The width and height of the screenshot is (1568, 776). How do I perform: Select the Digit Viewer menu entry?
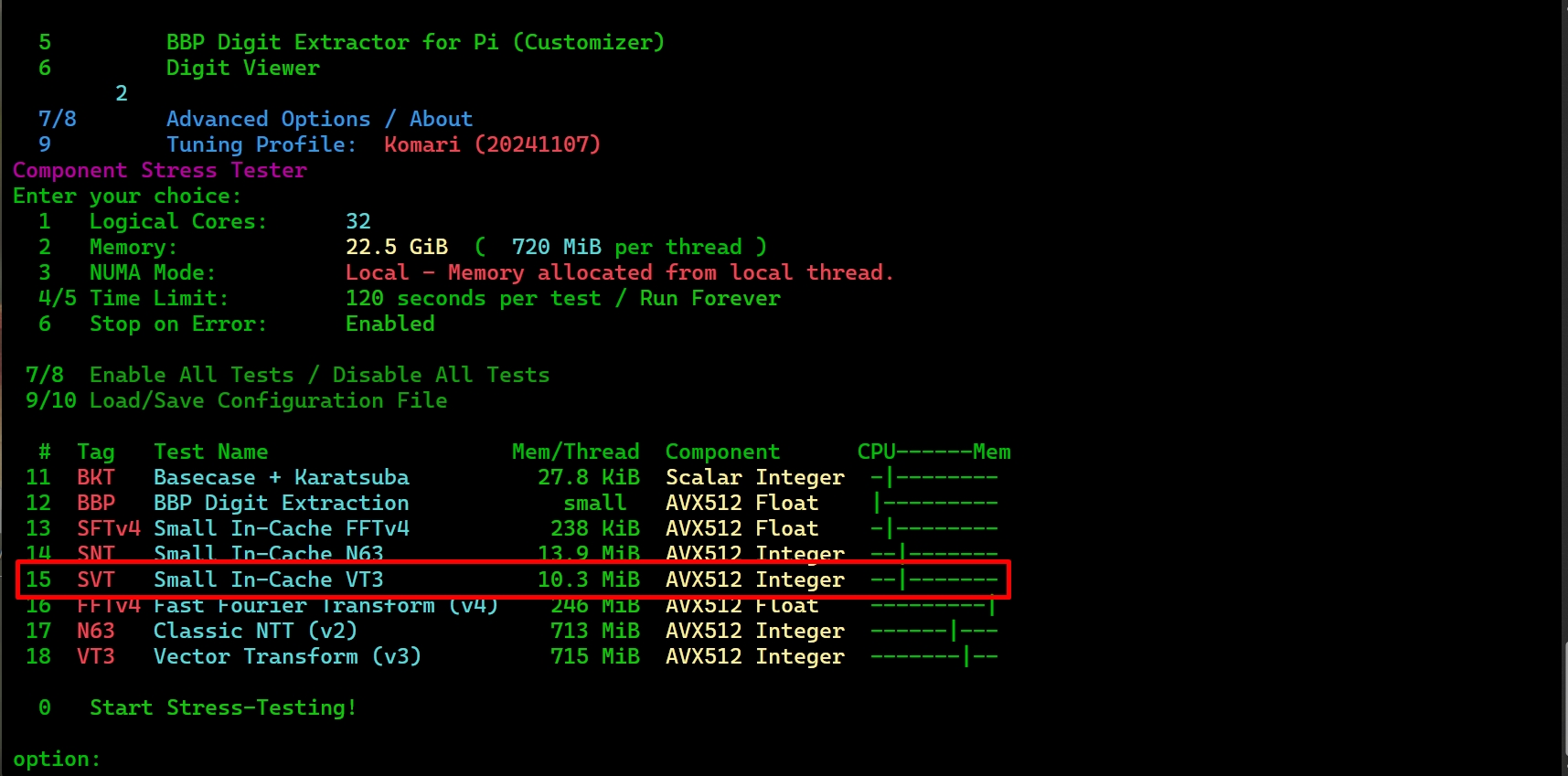242,69
